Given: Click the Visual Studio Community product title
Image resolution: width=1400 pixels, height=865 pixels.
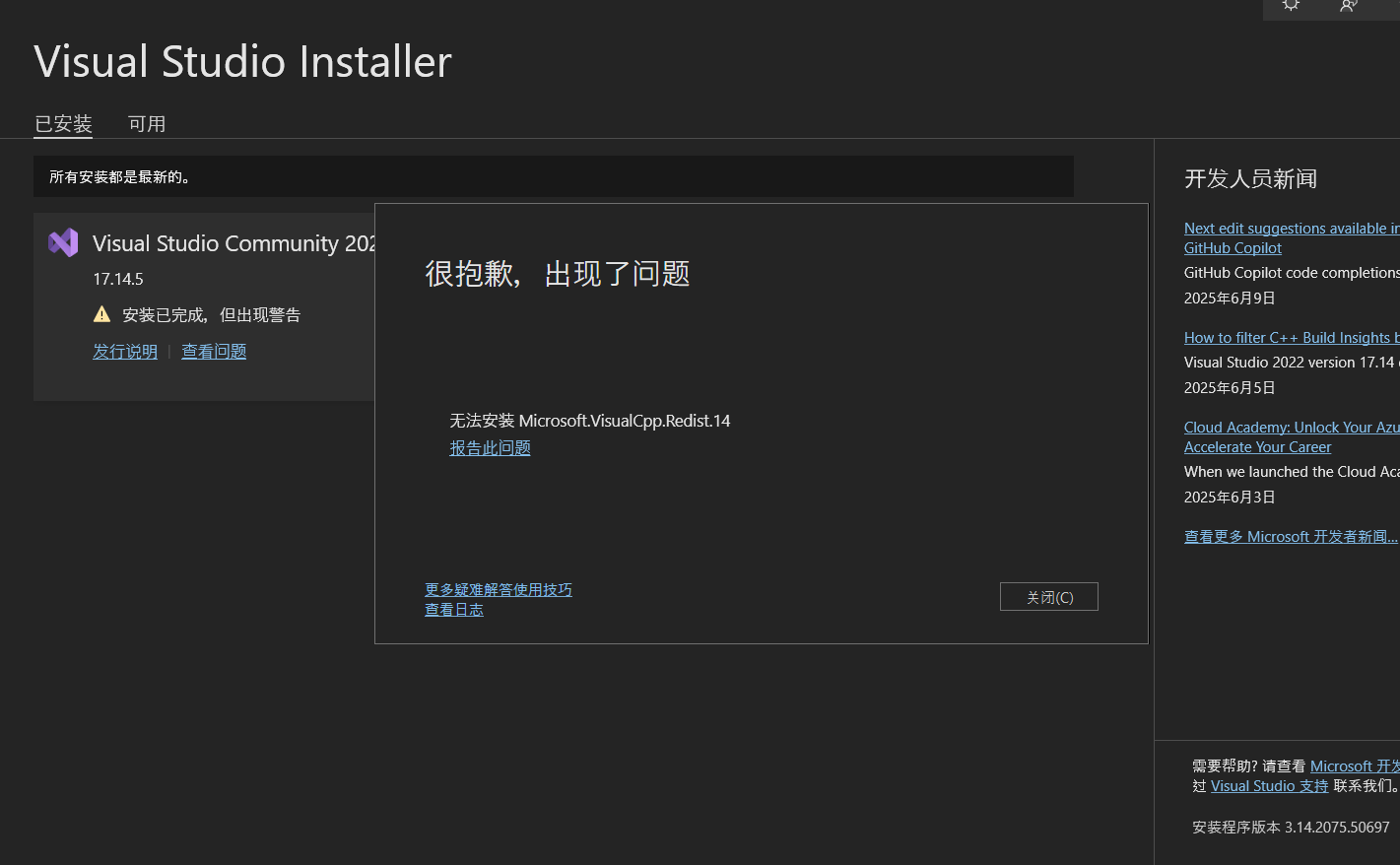Looking at the screenshot, I should [233, 243].
